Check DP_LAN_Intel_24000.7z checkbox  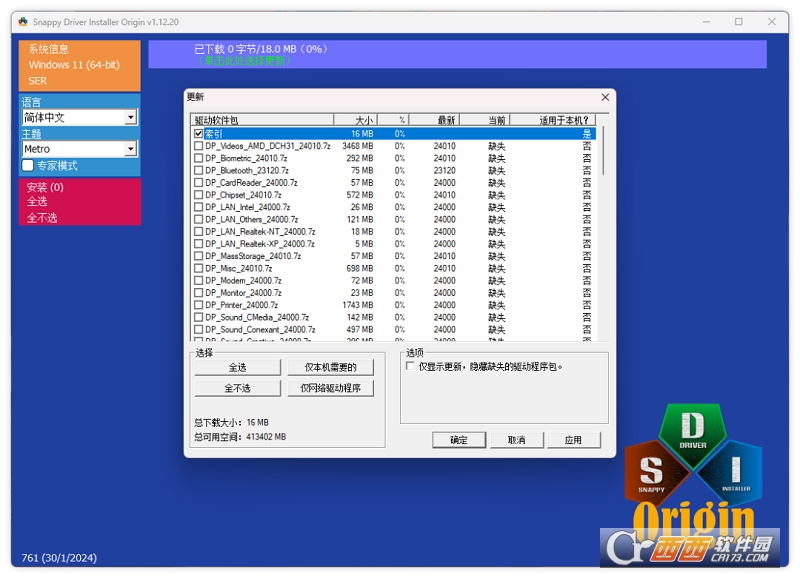(198, 207)
